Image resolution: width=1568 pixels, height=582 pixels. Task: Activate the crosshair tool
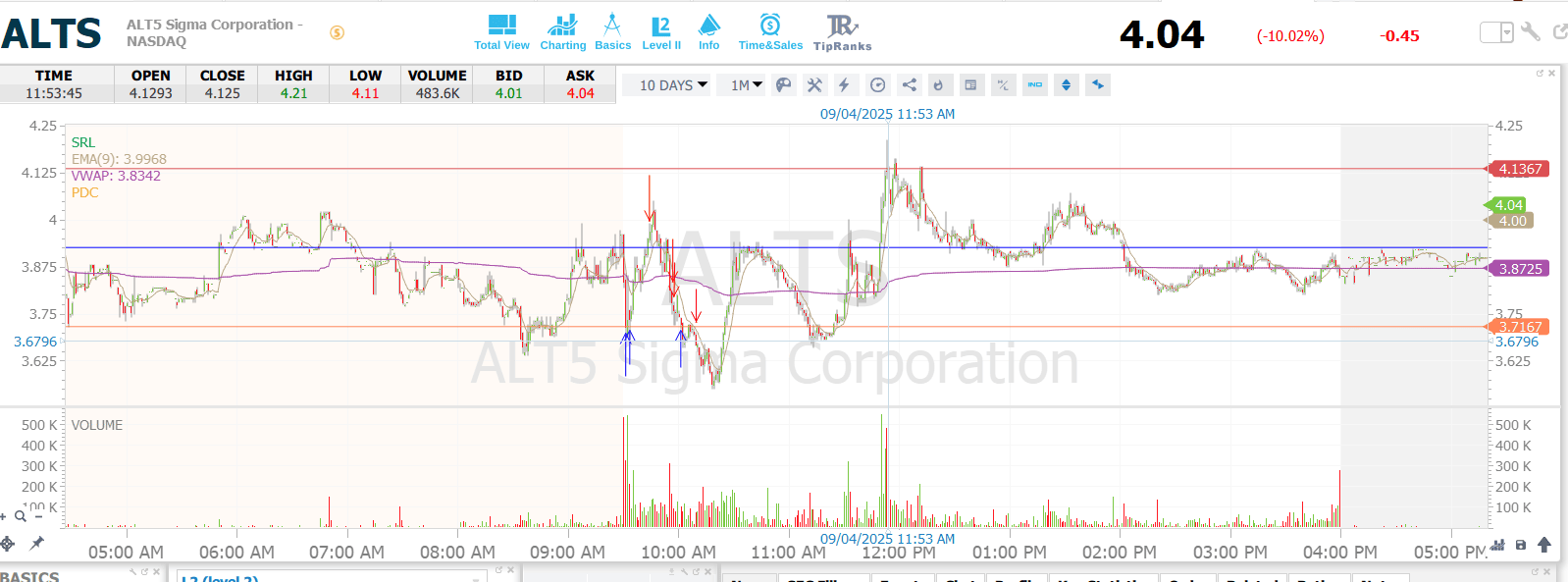pos(7,543)
